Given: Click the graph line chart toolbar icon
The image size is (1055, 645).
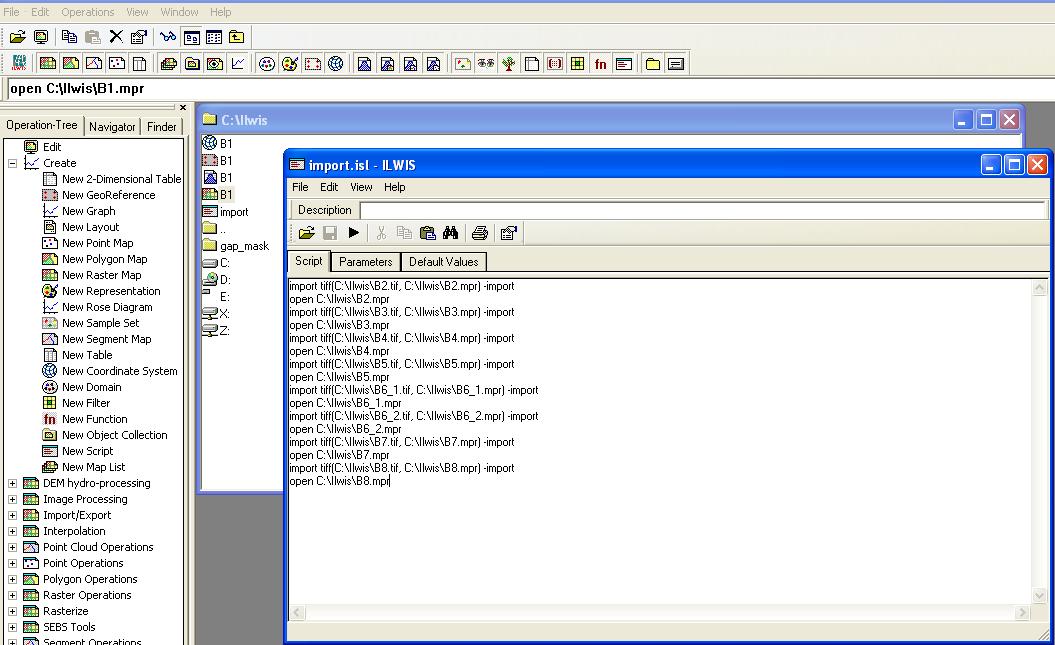Looking at the screenshot, I should coord(238,64).
